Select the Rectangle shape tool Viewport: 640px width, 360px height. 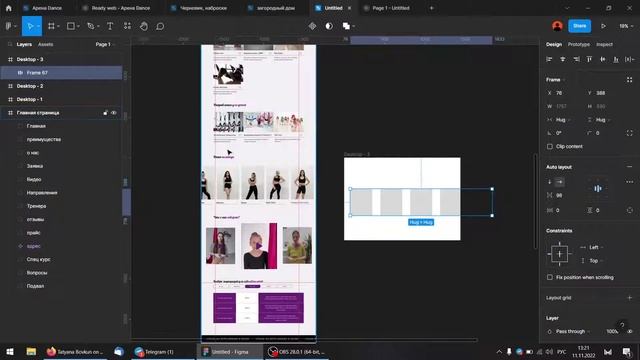coord(71,26)
